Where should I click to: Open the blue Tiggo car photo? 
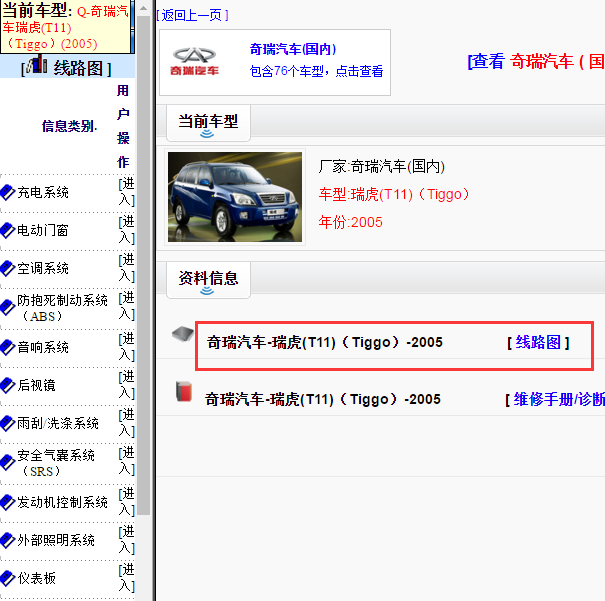tap(235, 197)
